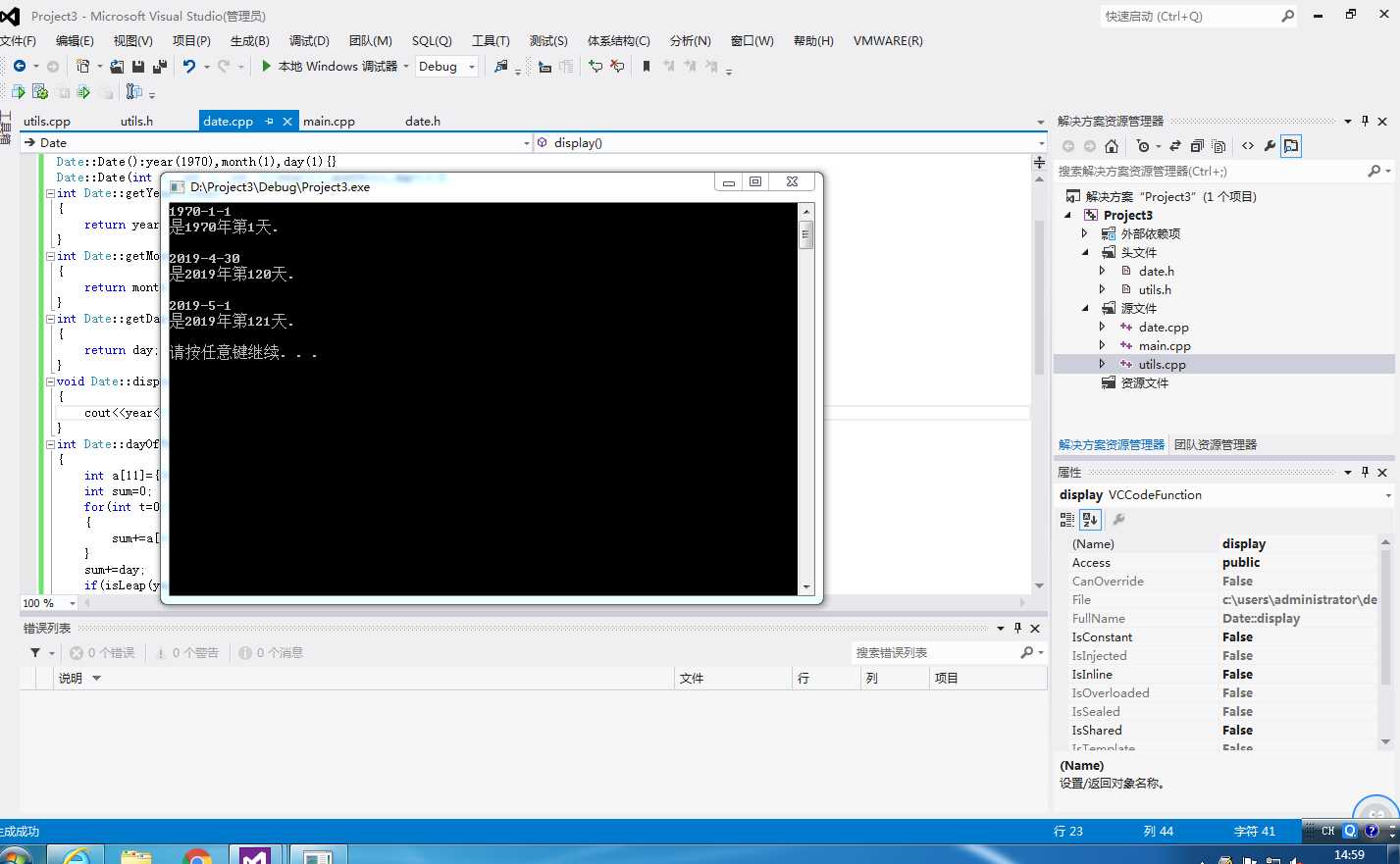Click the New Project toolbar icon
Image resolution: width=1400 pixels, height=864 pixels.
[82, 66]
